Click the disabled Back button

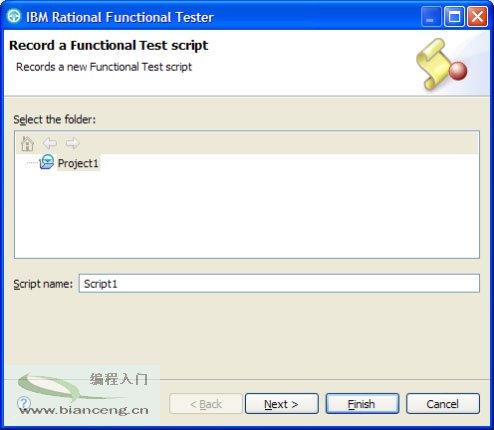click(206, 404)
